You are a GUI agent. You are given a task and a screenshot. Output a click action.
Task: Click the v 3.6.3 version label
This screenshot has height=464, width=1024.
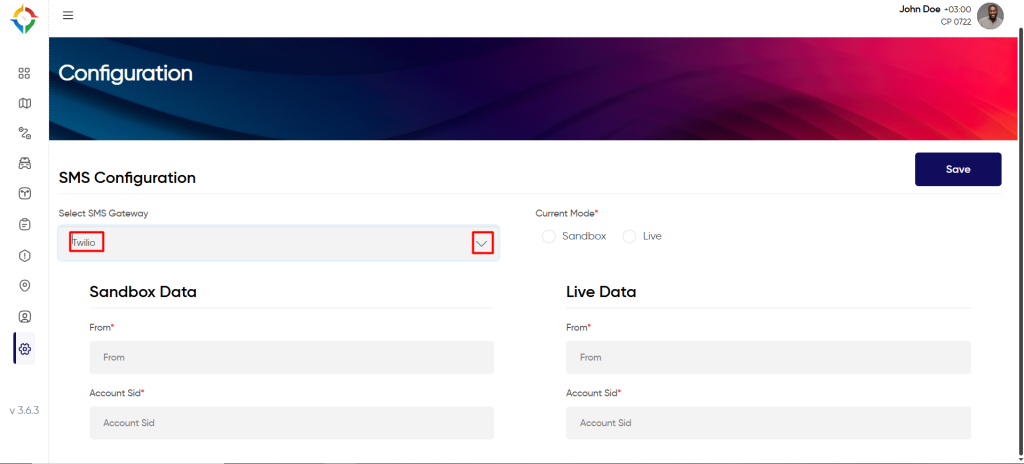pyautogui.click(x=24, y=410)
